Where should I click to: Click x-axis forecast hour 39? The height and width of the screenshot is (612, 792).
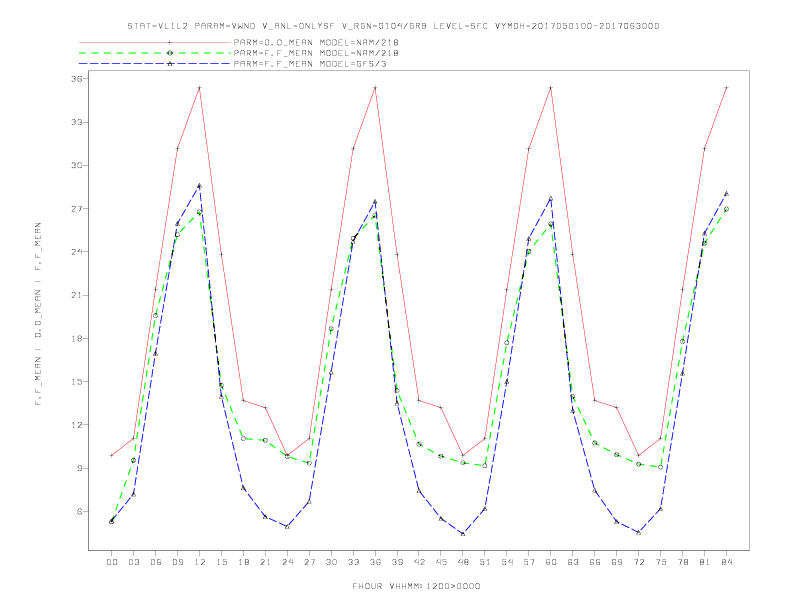coord(397,562)
